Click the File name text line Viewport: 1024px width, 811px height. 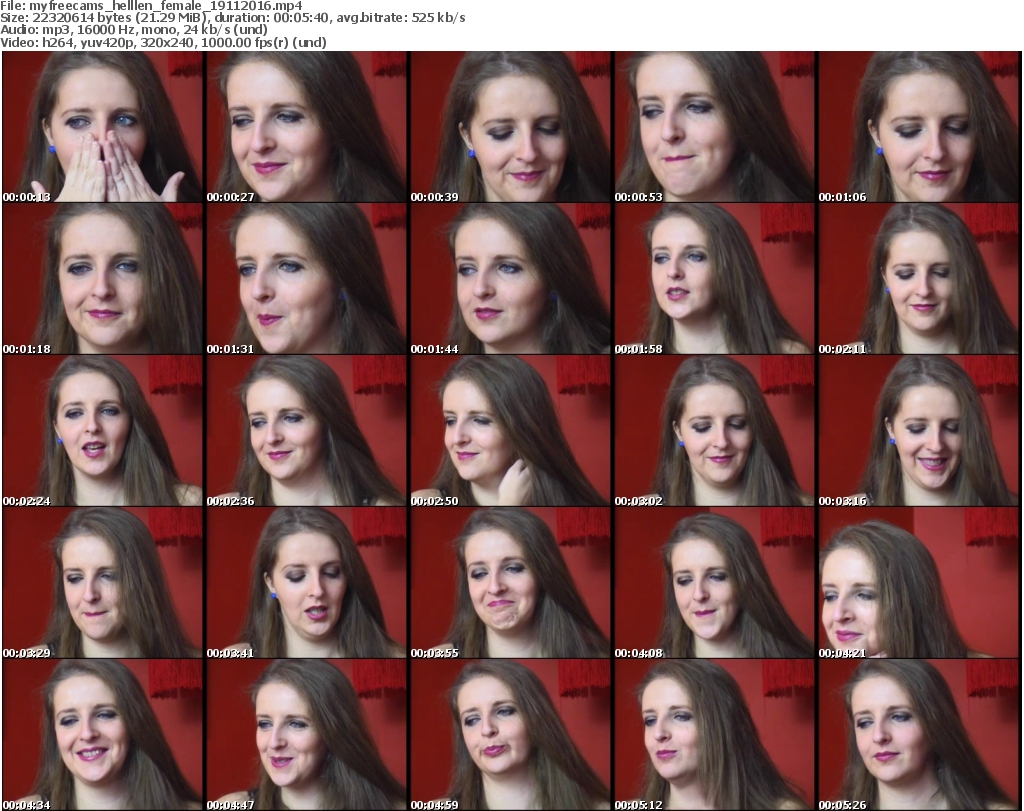coord(151,6)
